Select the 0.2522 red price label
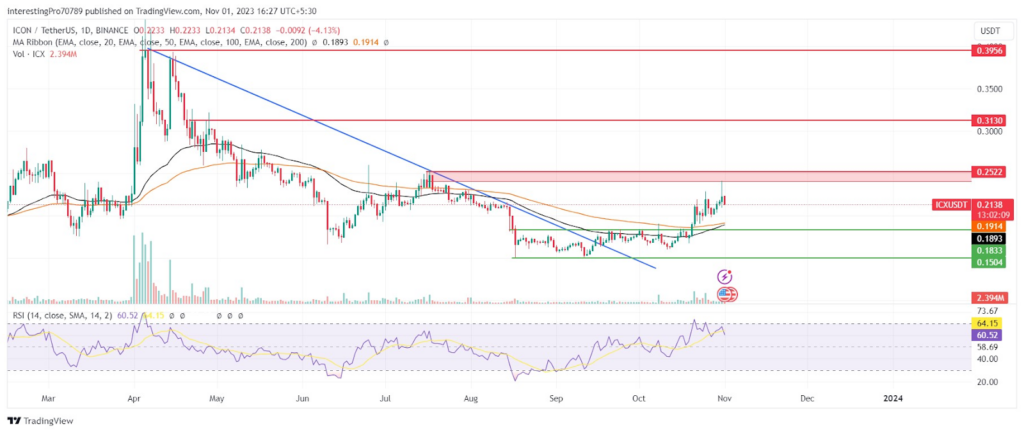 click(988, 172)
